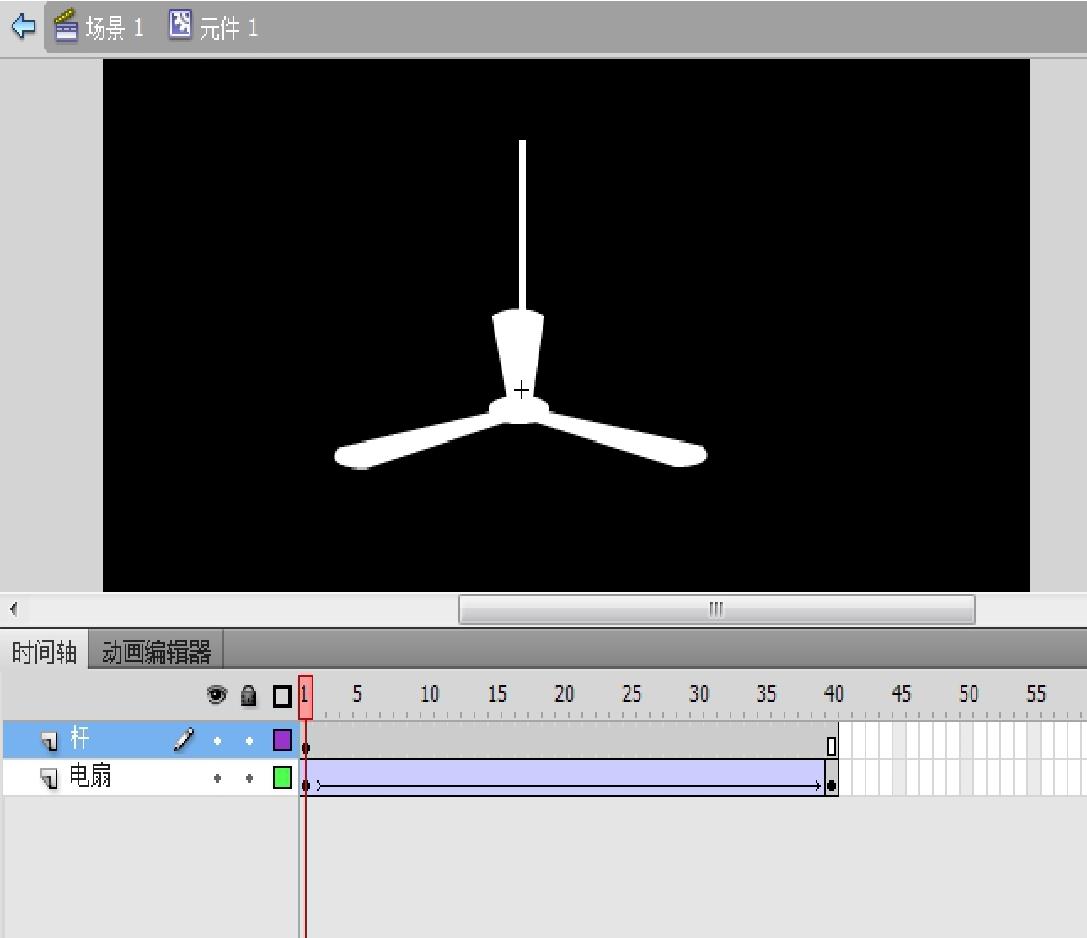The width and height of the screenshot is (1087, 938).
Task: Hide the 电扇 layer using its visibility dot
Action: [x=217, y=778]
